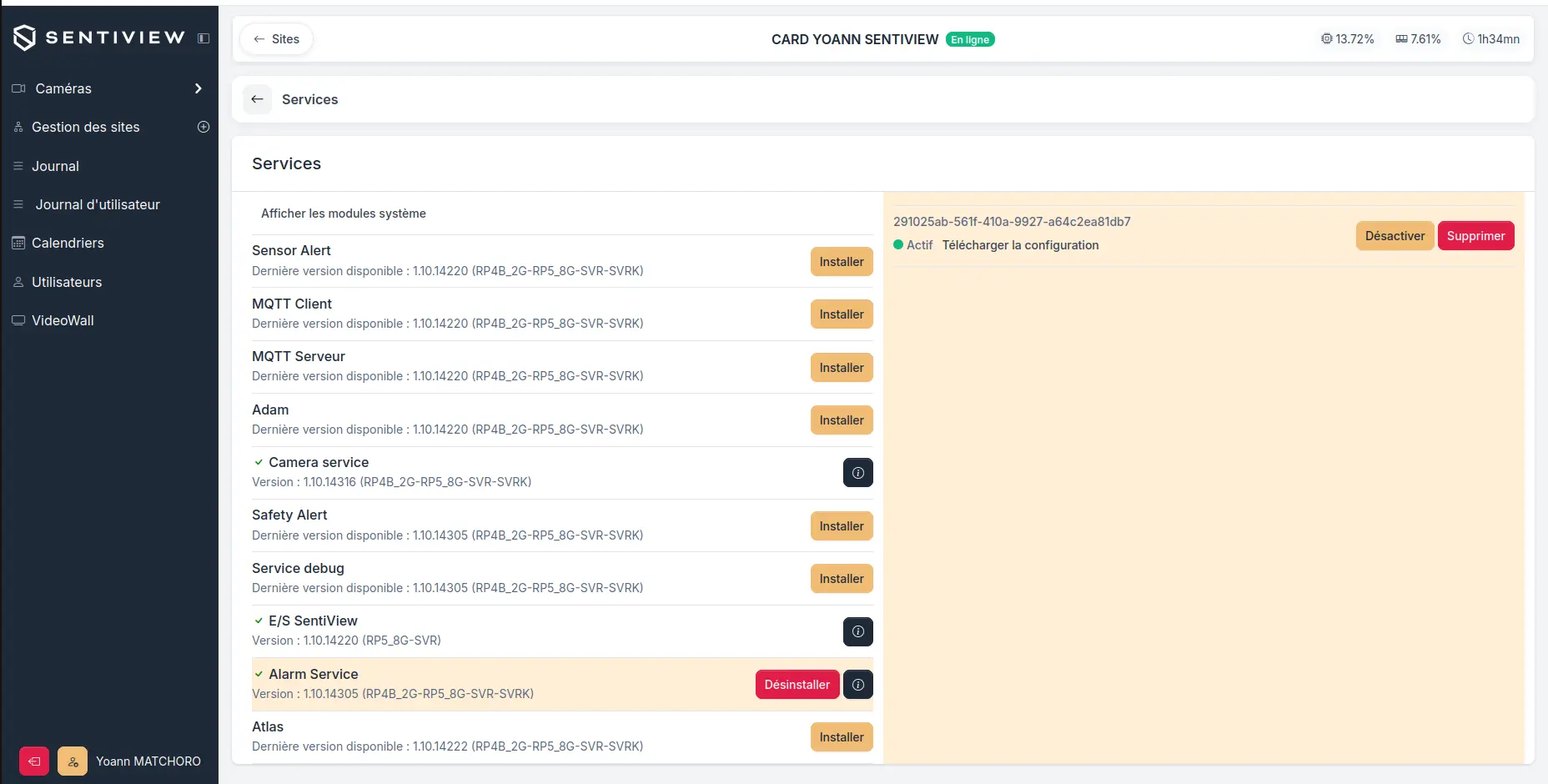Click the CARD YOANN SENTIVIEW site title

pyautogui.click(x=855, y=39)
